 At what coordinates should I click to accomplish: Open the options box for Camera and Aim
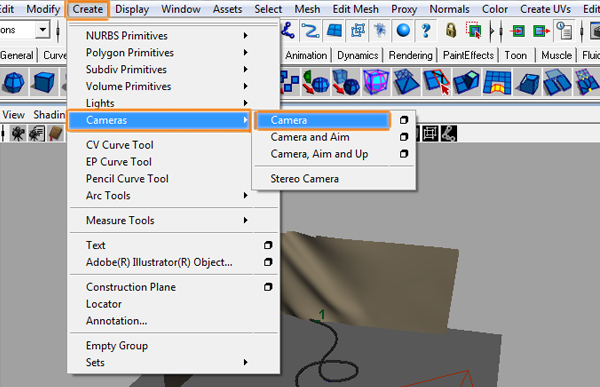pos(404,137)
